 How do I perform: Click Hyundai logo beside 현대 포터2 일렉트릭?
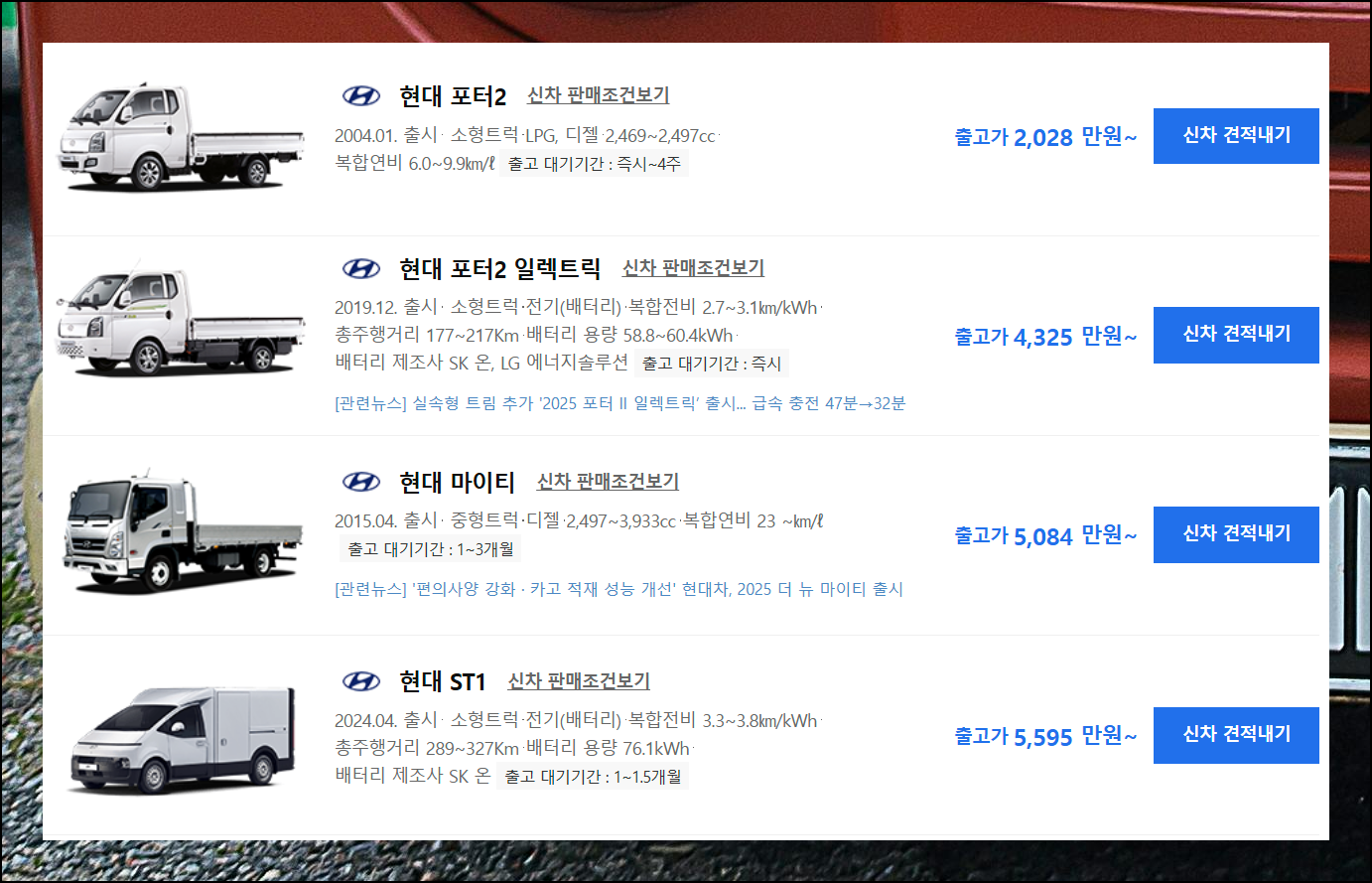(361, 268)
